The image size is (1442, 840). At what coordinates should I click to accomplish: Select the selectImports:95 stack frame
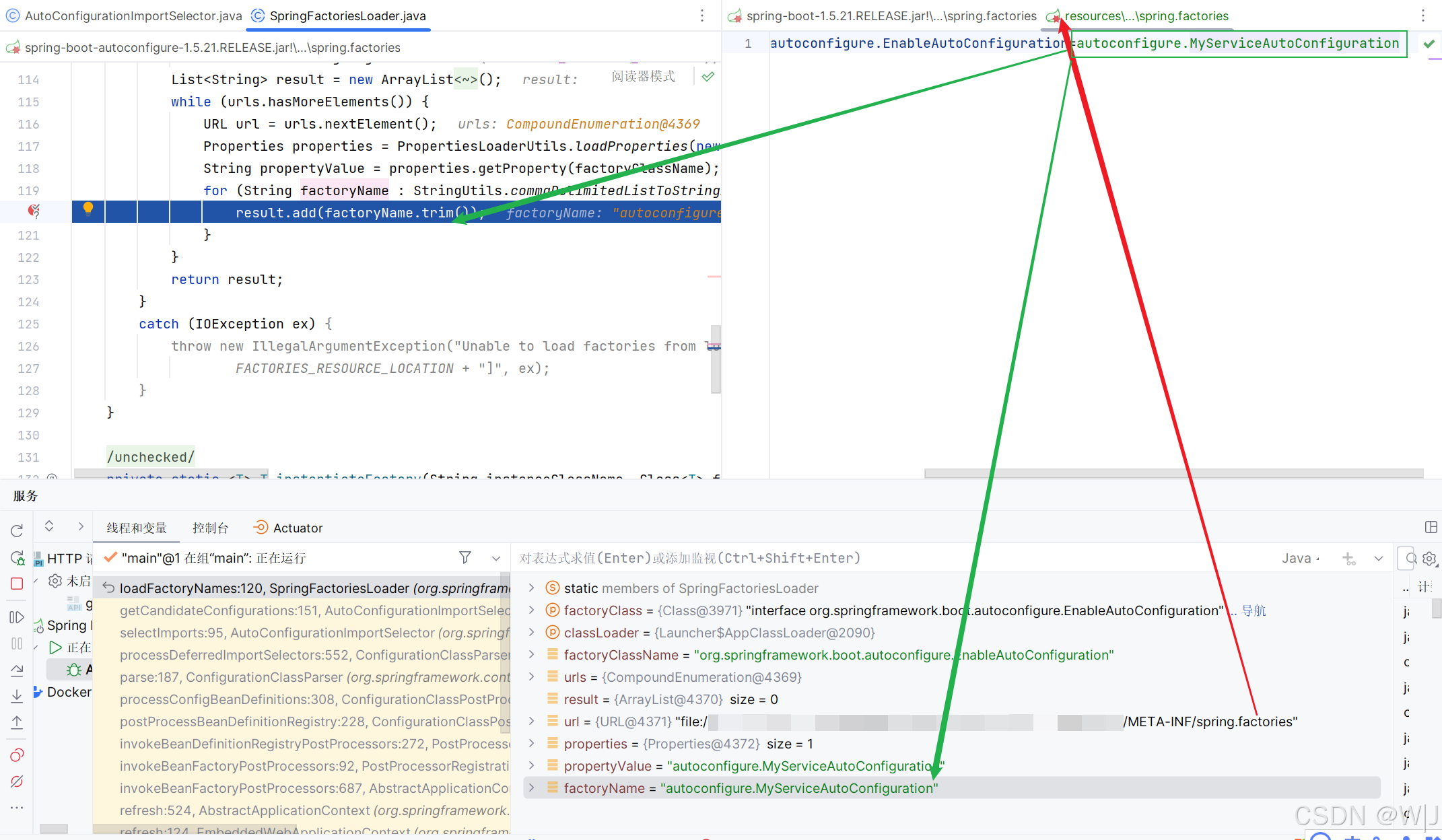[x=269, y=633]
